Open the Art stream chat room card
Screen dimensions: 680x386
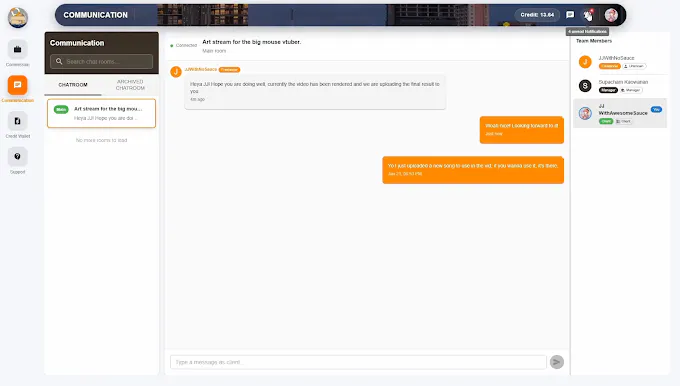click(101, 113)
